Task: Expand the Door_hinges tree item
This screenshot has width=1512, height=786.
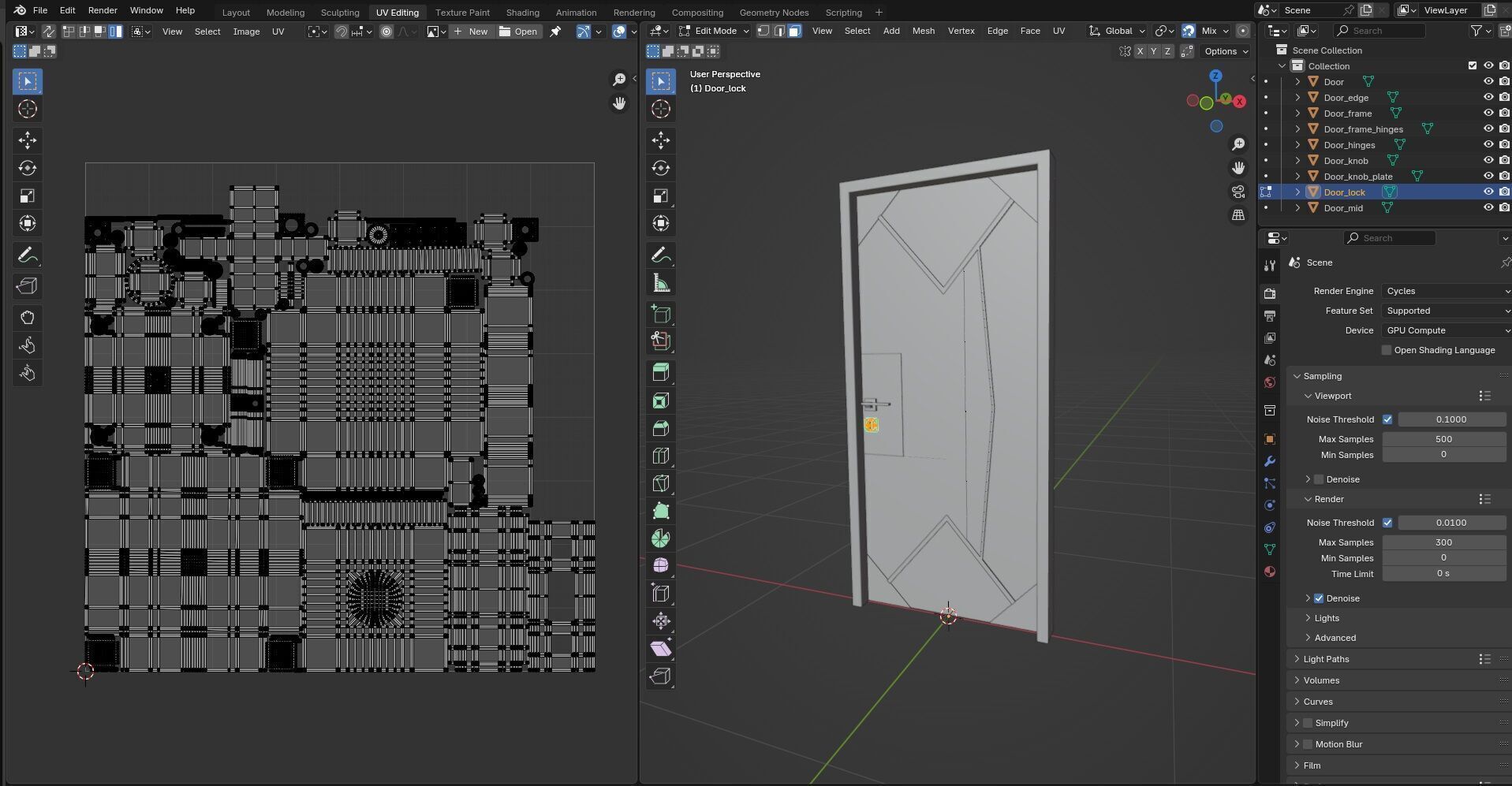Action: tap(1297, 145)
